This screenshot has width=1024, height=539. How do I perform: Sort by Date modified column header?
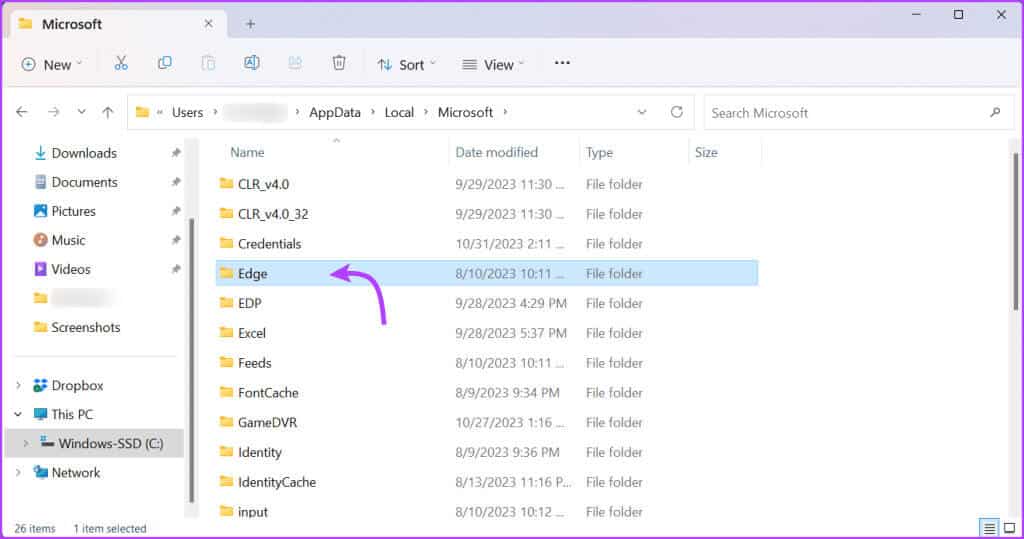pos(496,152)
